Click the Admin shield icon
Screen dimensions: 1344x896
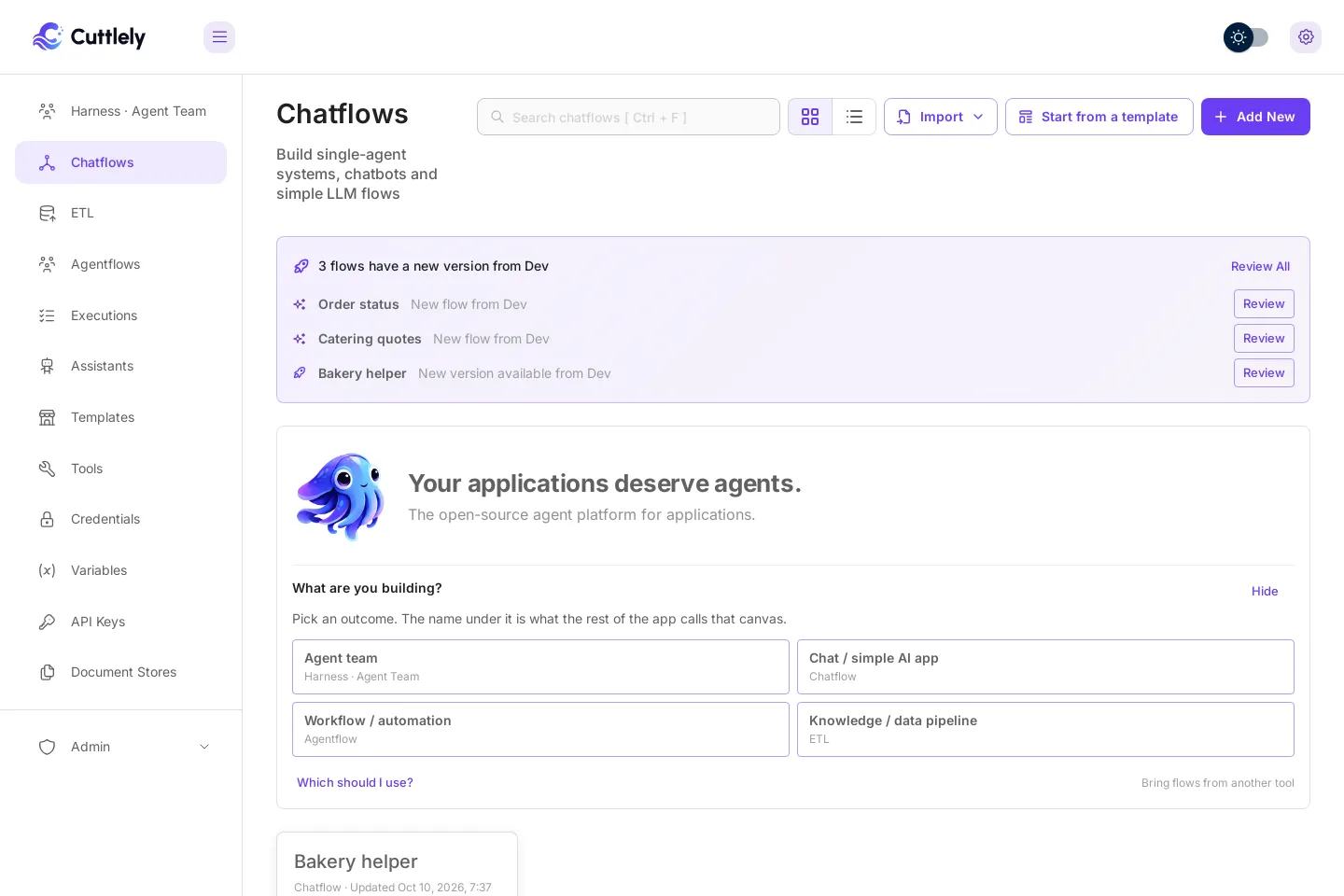pos(47,747)
